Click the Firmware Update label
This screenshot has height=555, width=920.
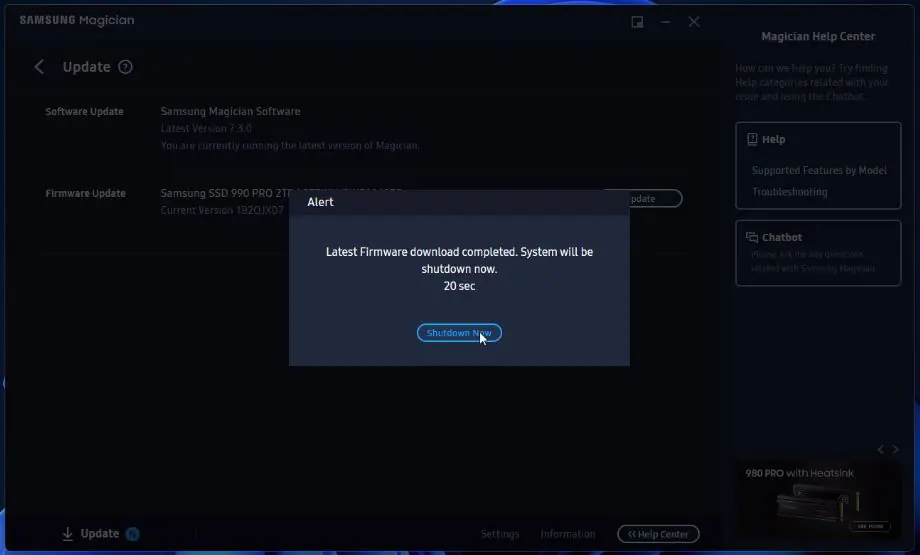86,193
